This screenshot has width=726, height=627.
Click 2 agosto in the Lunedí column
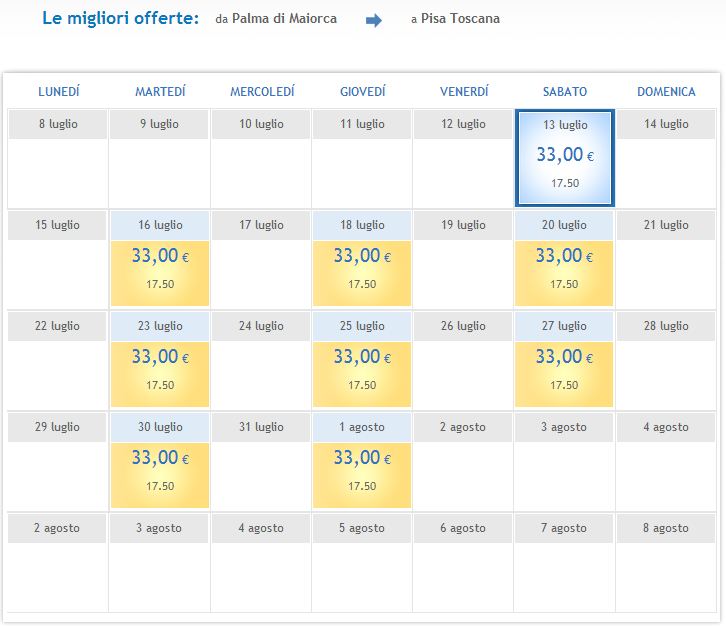point(57,528)
